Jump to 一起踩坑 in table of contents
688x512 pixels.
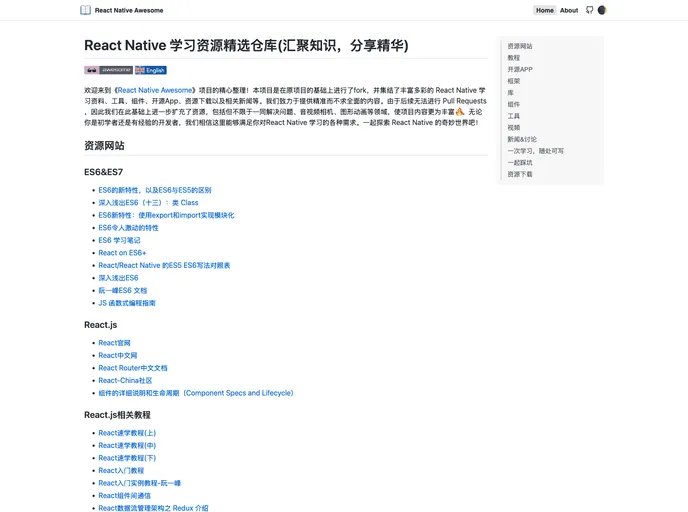click(x=520, y=162)
